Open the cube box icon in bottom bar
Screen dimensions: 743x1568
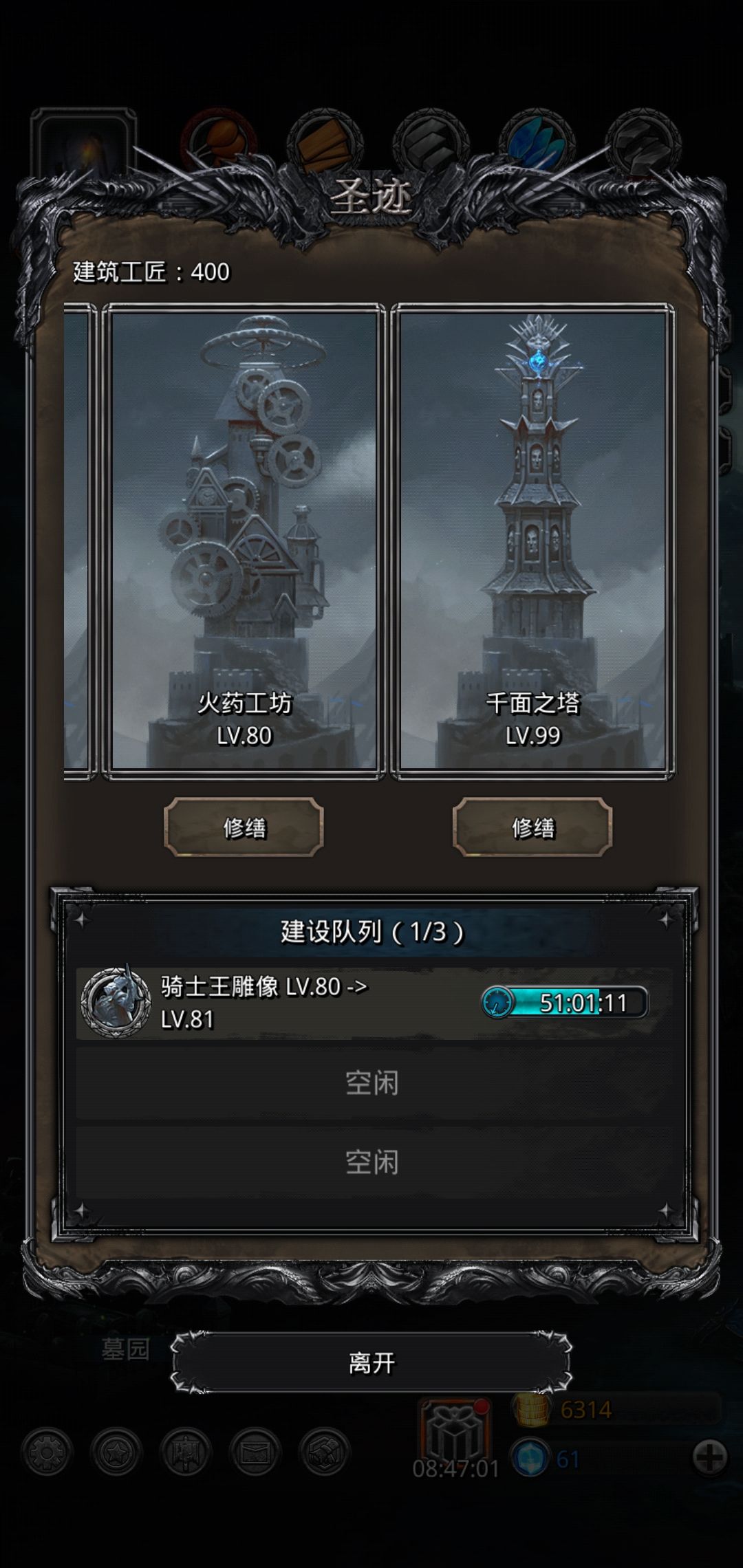point(325,1452)
